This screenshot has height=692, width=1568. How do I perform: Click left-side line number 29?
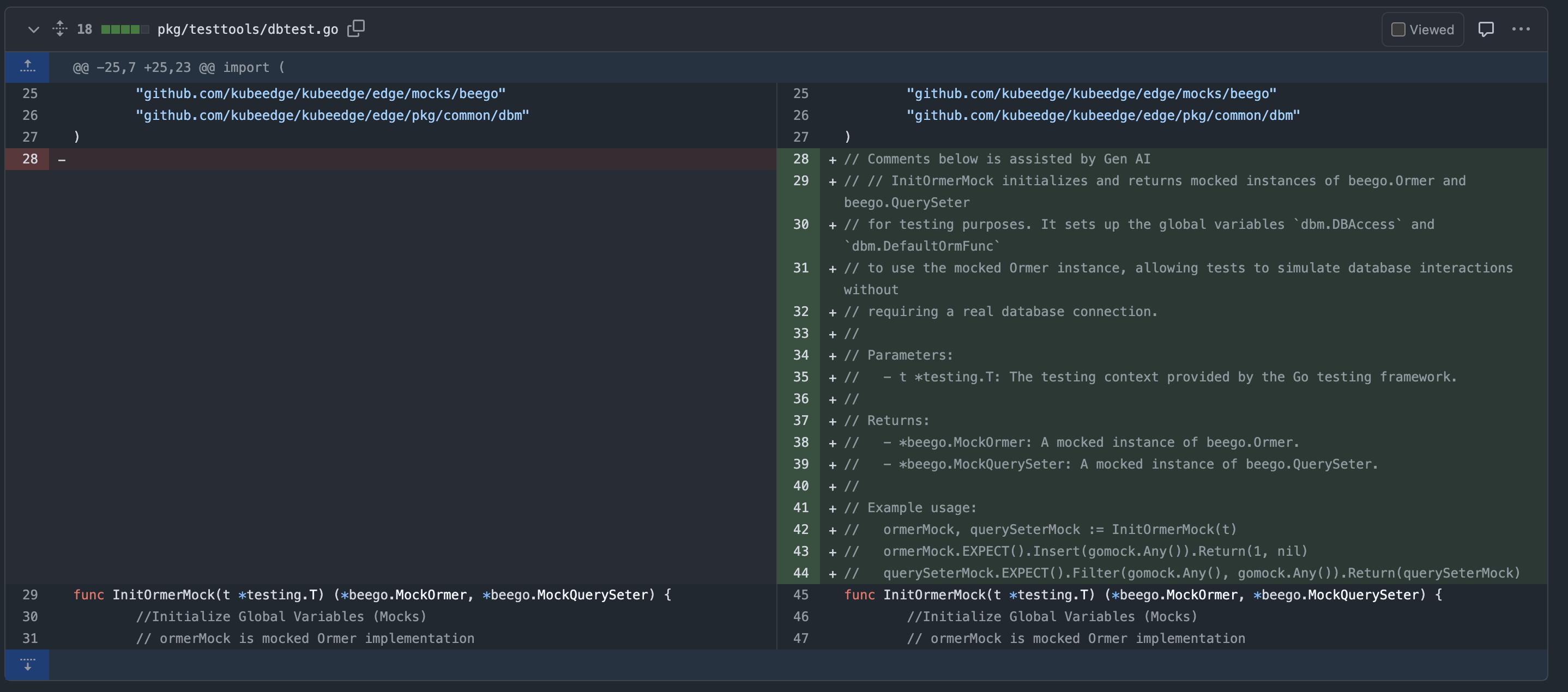30,594
